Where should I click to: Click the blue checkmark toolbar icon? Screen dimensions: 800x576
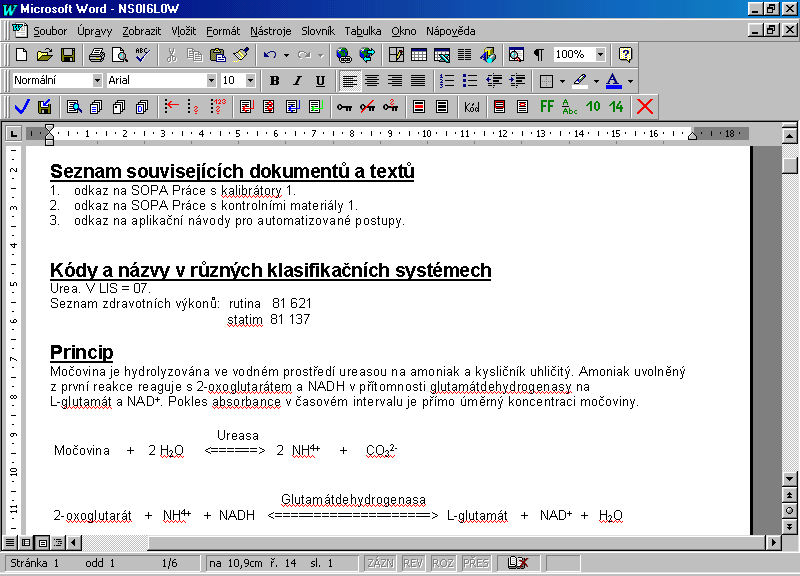tap(22, 106)
